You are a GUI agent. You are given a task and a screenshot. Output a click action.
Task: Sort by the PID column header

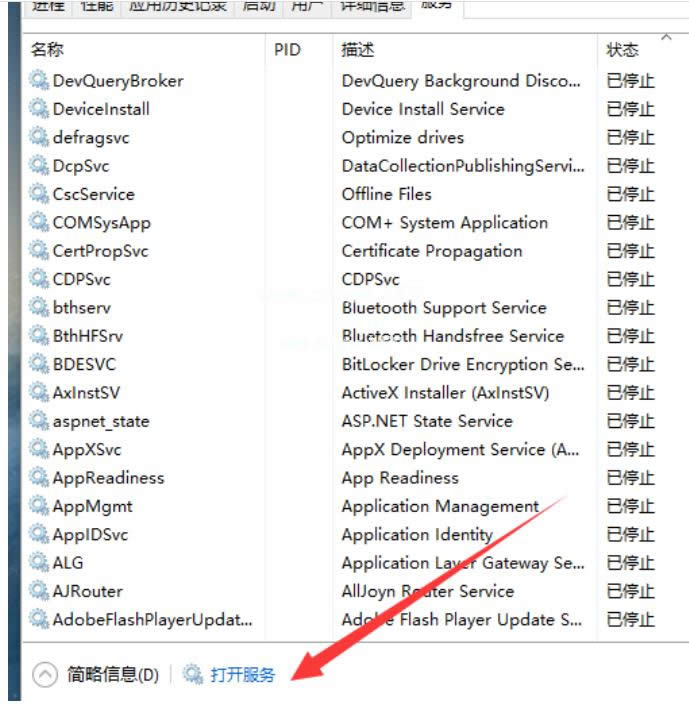(x=287, y=49)
